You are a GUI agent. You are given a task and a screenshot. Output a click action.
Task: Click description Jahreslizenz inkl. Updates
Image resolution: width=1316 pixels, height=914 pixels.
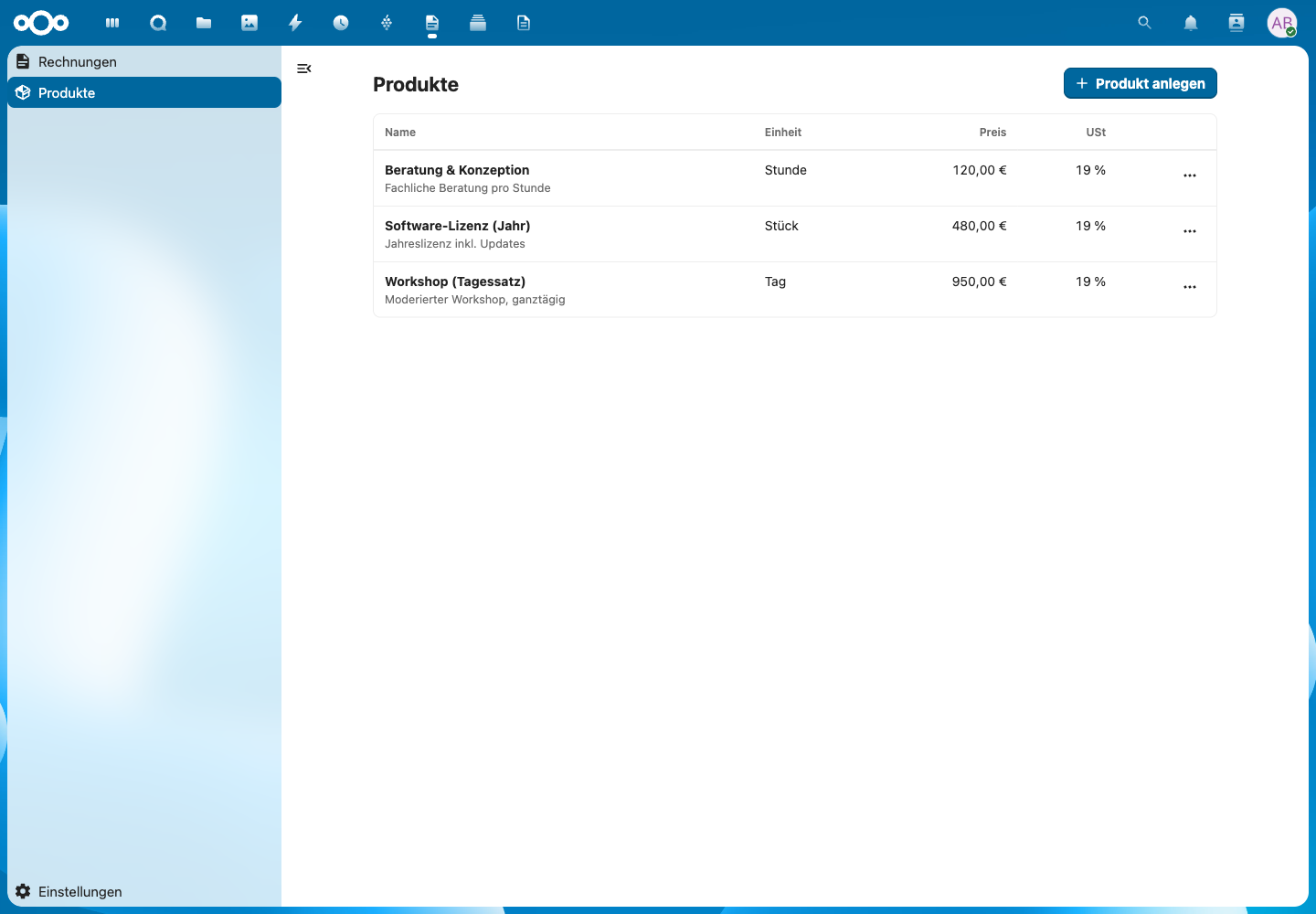pos(455,244)
